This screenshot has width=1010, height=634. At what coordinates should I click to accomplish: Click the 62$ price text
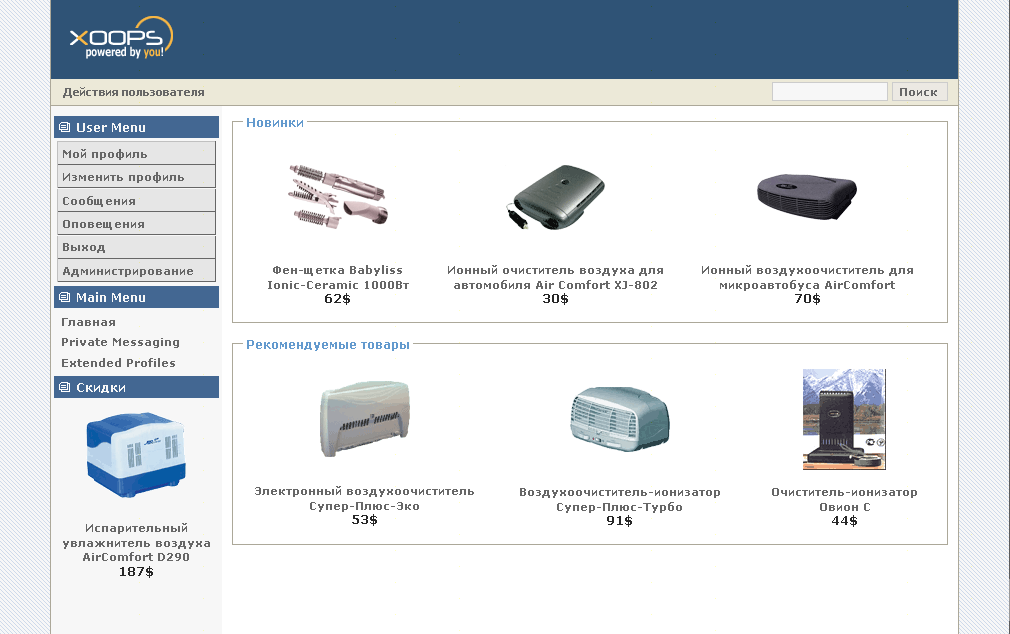click(338, 298)
